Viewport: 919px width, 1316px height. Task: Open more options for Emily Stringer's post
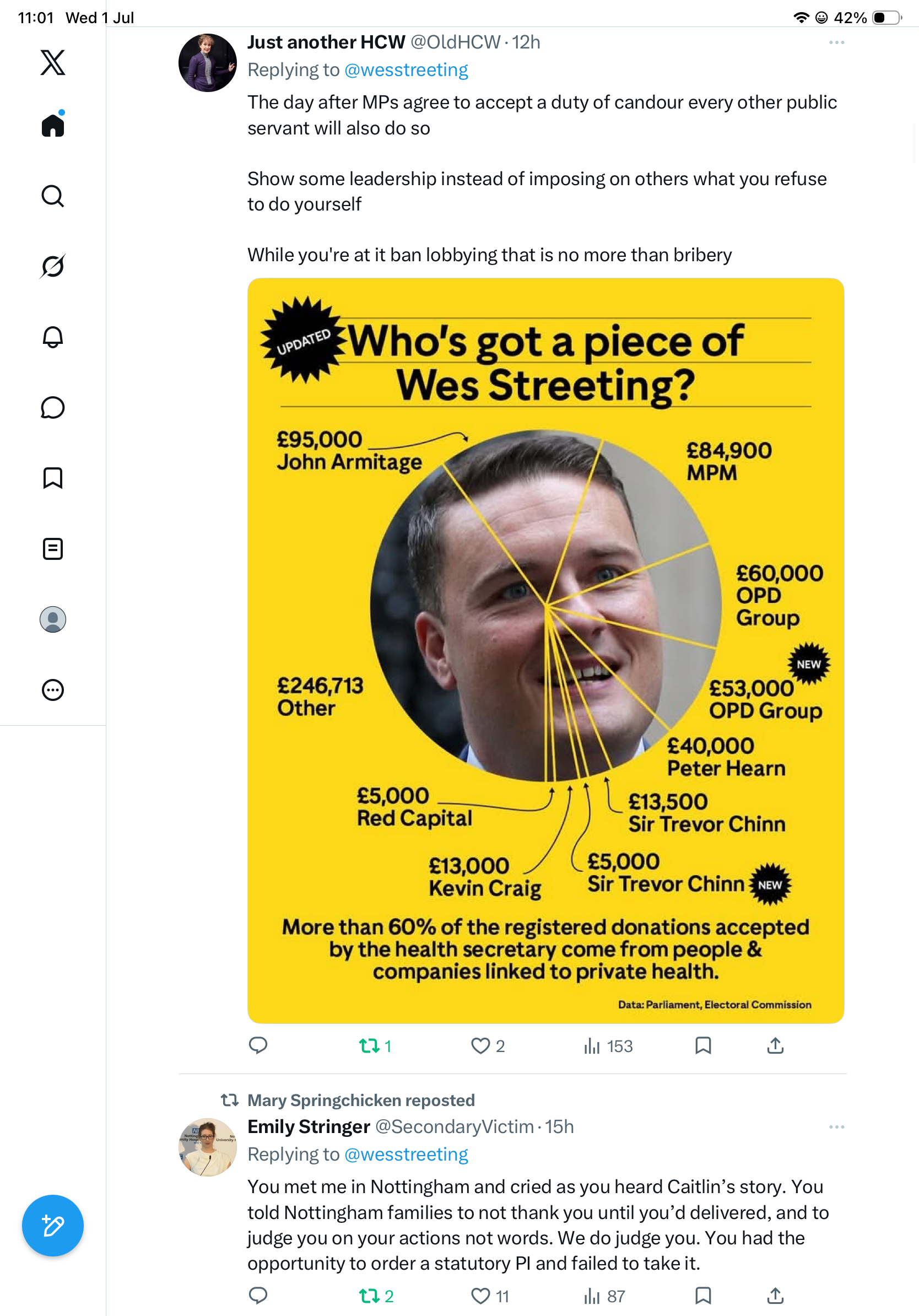(836, 1127)
